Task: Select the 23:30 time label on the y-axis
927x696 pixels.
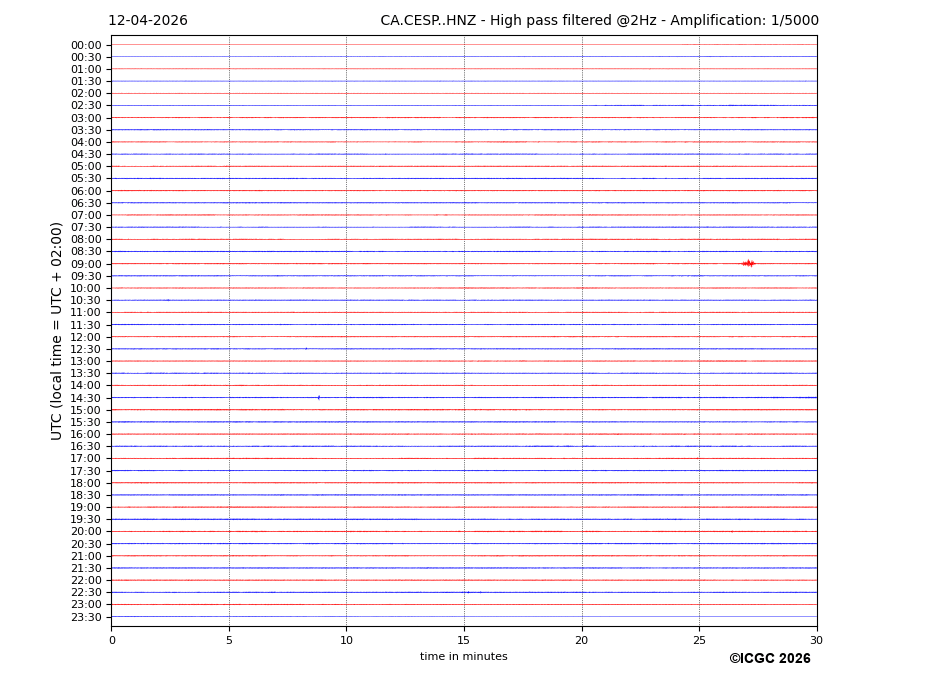Action: tap(86, 617)
